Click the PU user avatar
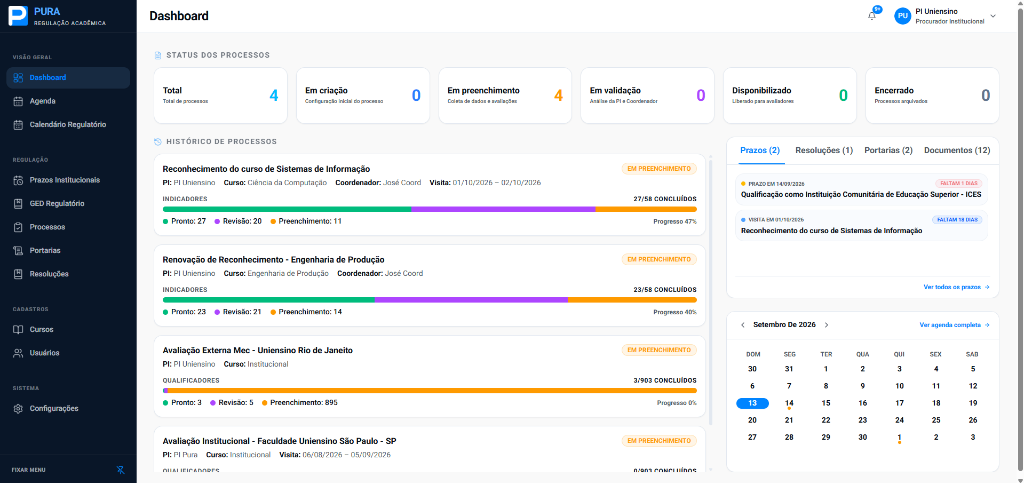This screenshot has width=1024, height=483. coord(903,16)
